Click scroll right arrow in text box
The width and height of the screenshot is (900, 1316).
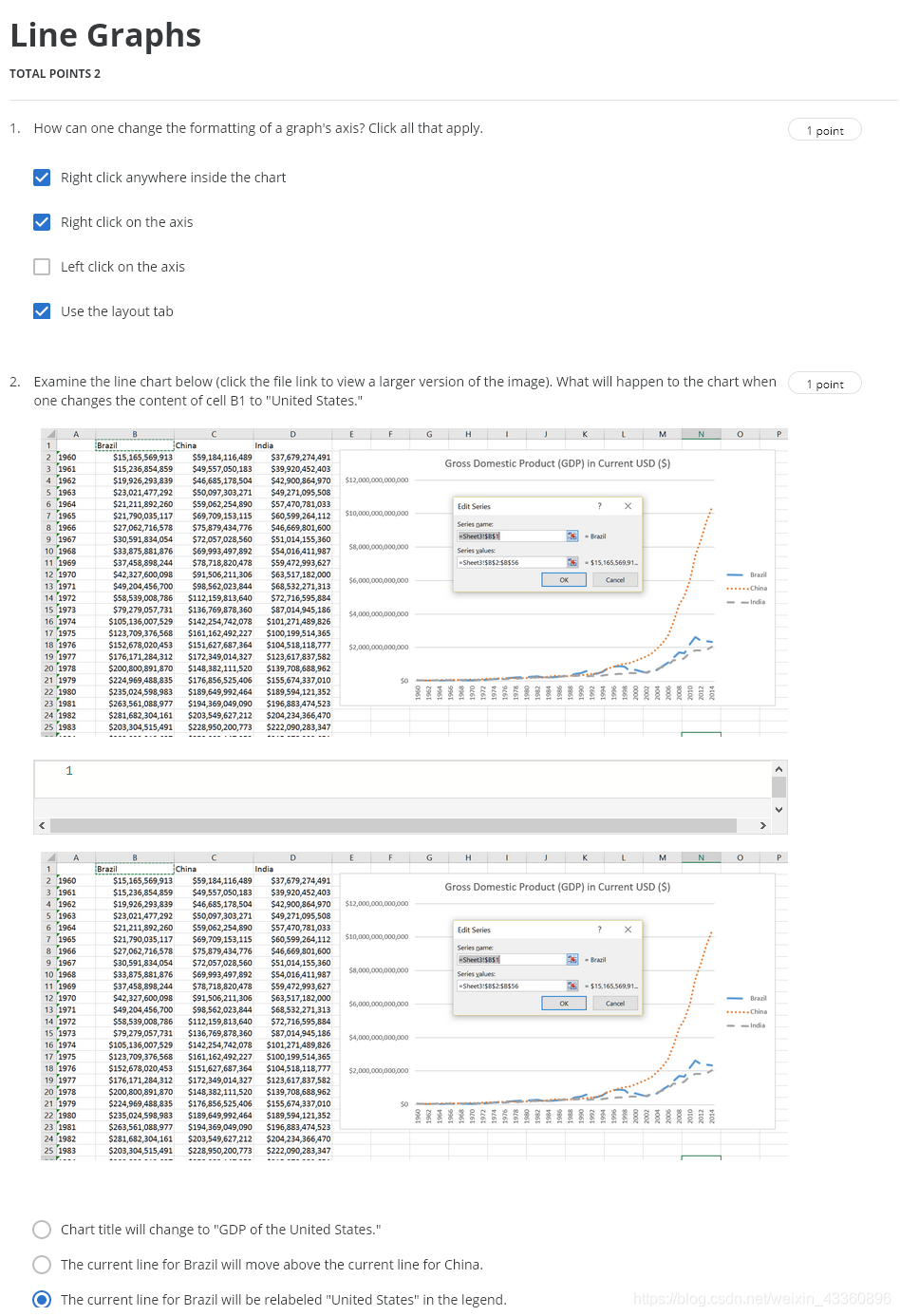click(x=762, y=826)
